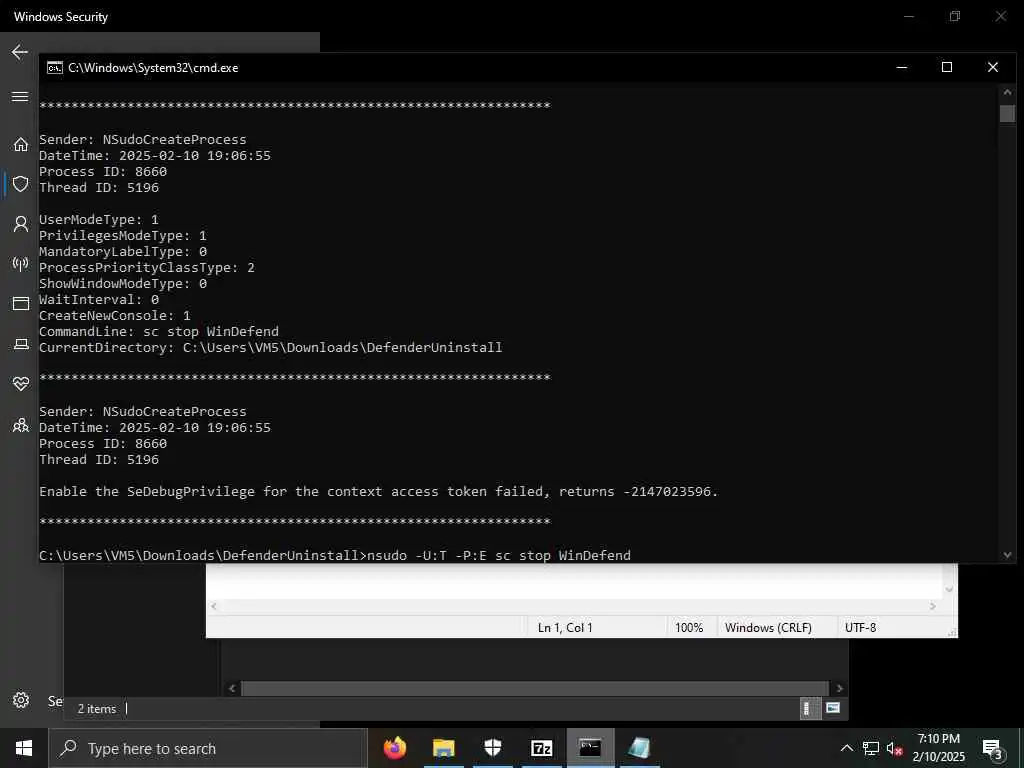The width and height of the screenshot is (1024, 768).
Task: Click first 'Sender: NSudoCreateProcess' line
Action: (x=143, y=140)
